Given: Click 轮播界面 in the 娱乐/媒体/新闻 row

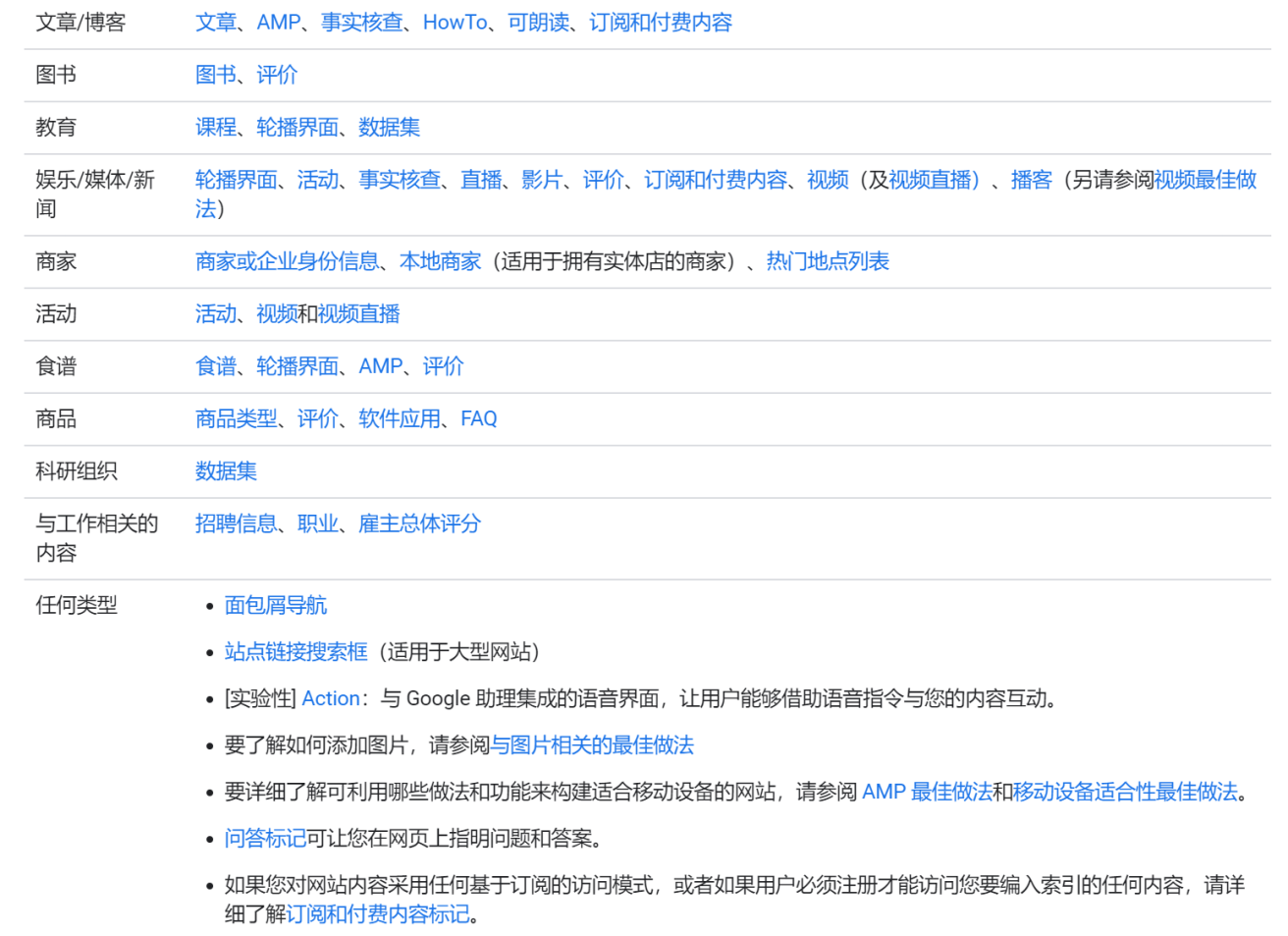Looking at the screenshot, I should tap(237, 180).
